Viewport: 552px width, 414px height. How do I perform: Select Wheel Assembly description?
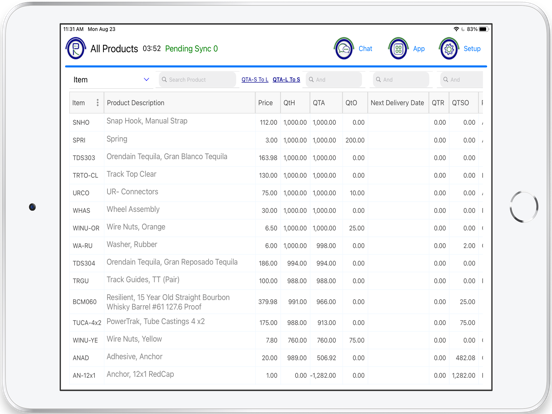[133, 209]
